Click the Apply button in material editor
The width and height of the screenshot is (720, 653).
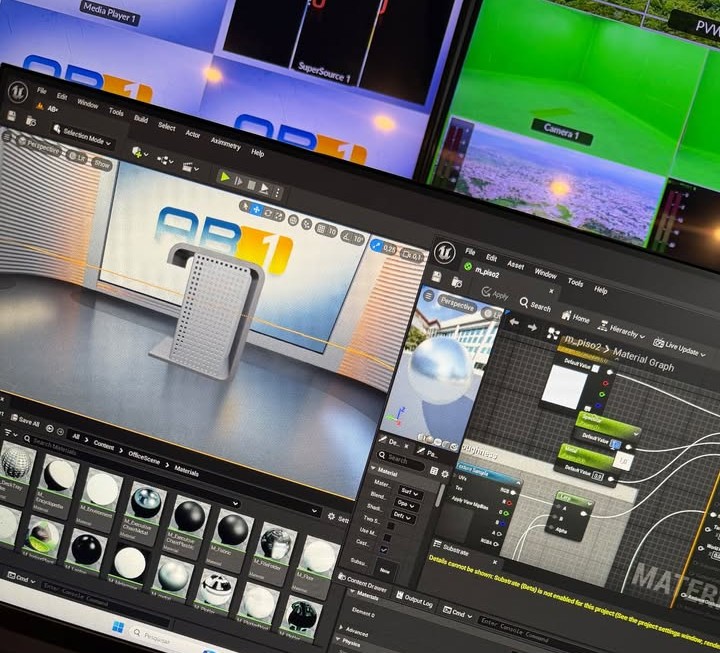click(x=495, y=294)
